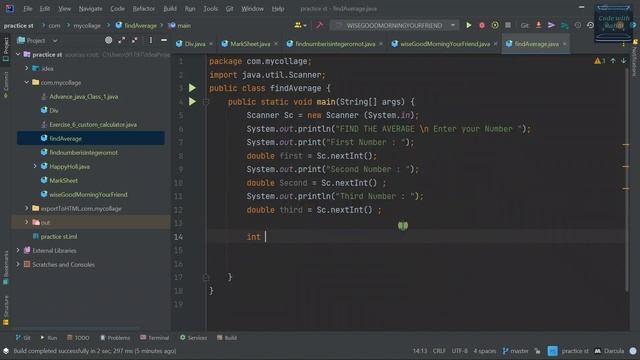Toggle the Notifications side panel
The width and height of the screenshot is (640, 360).
pos(635,58)
